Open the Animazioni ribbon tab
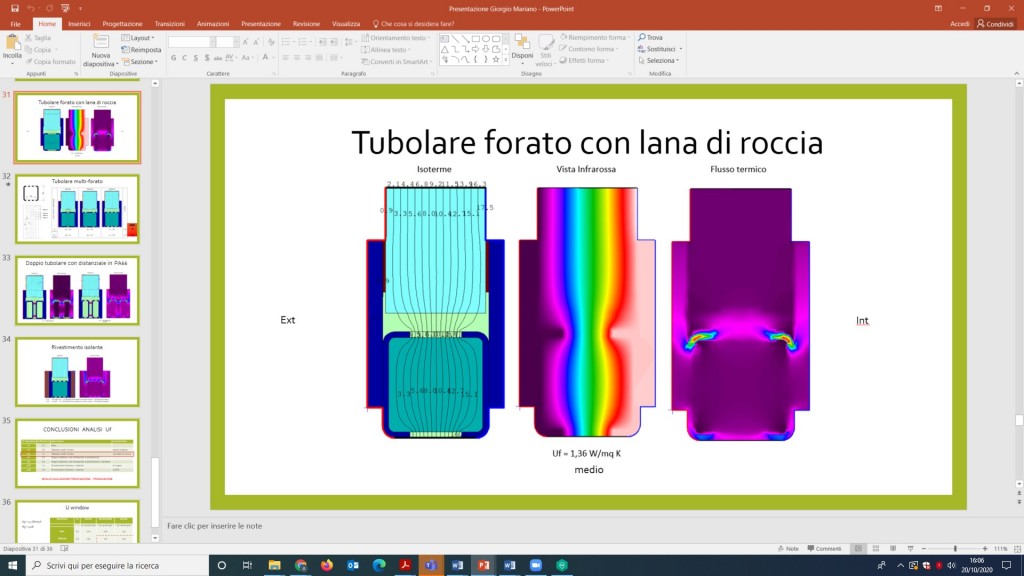 [213, 23]
